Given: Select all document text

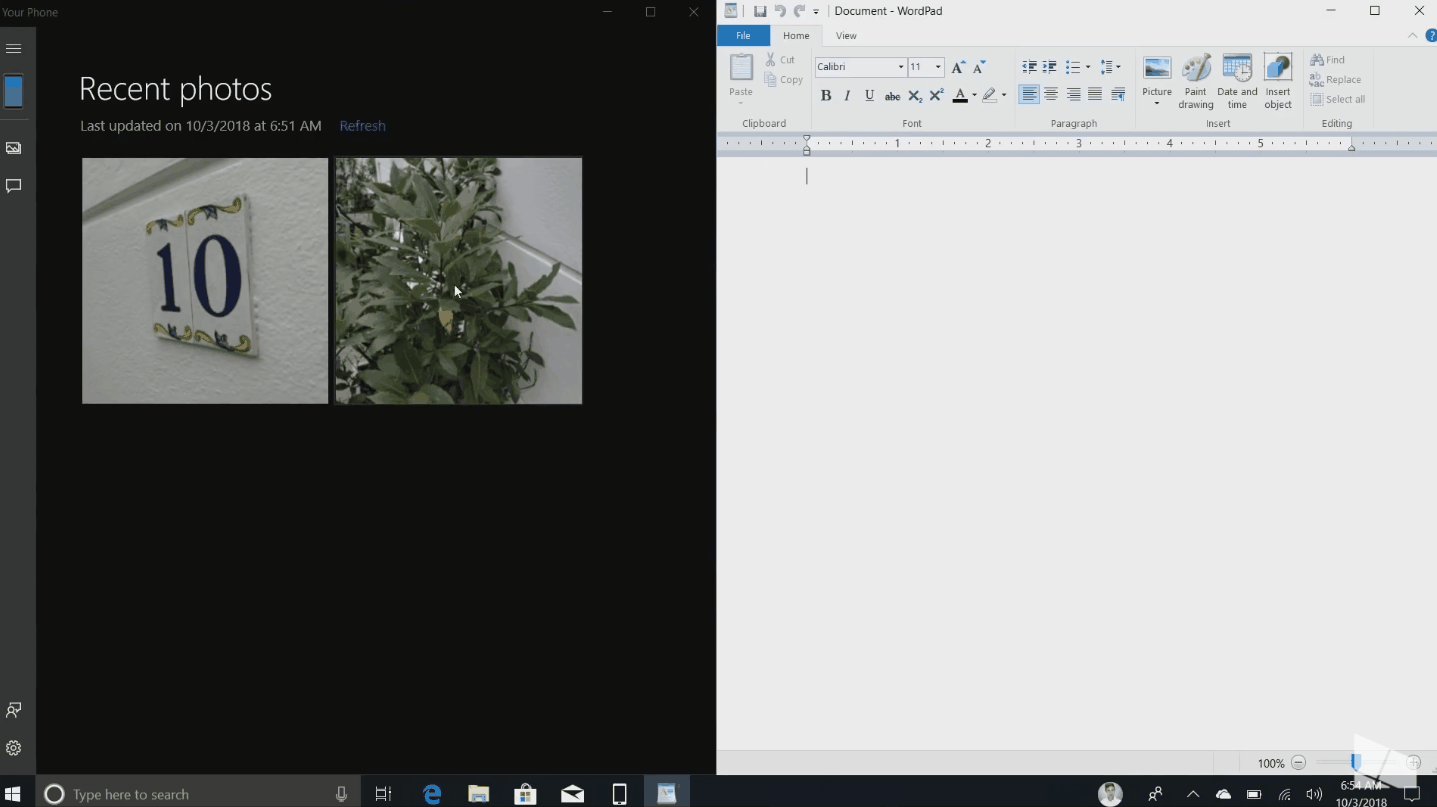Looking at the screenshot, I should pos(1338,100).
